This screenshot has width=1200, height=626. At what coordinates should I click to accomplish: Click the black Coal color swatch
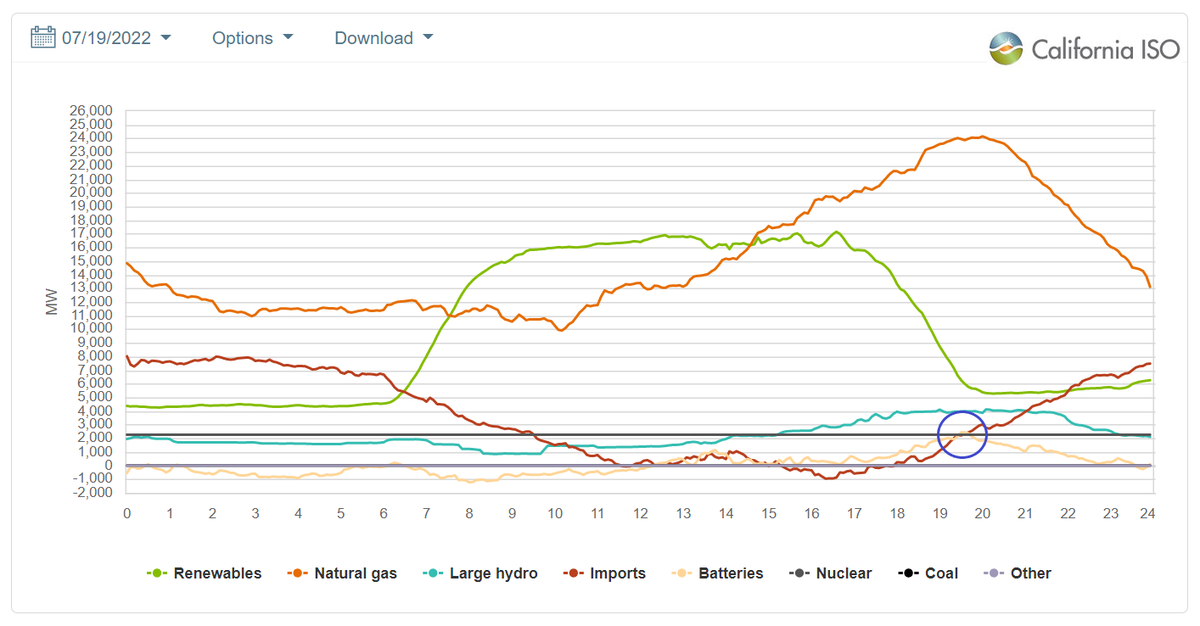[906, 572]
